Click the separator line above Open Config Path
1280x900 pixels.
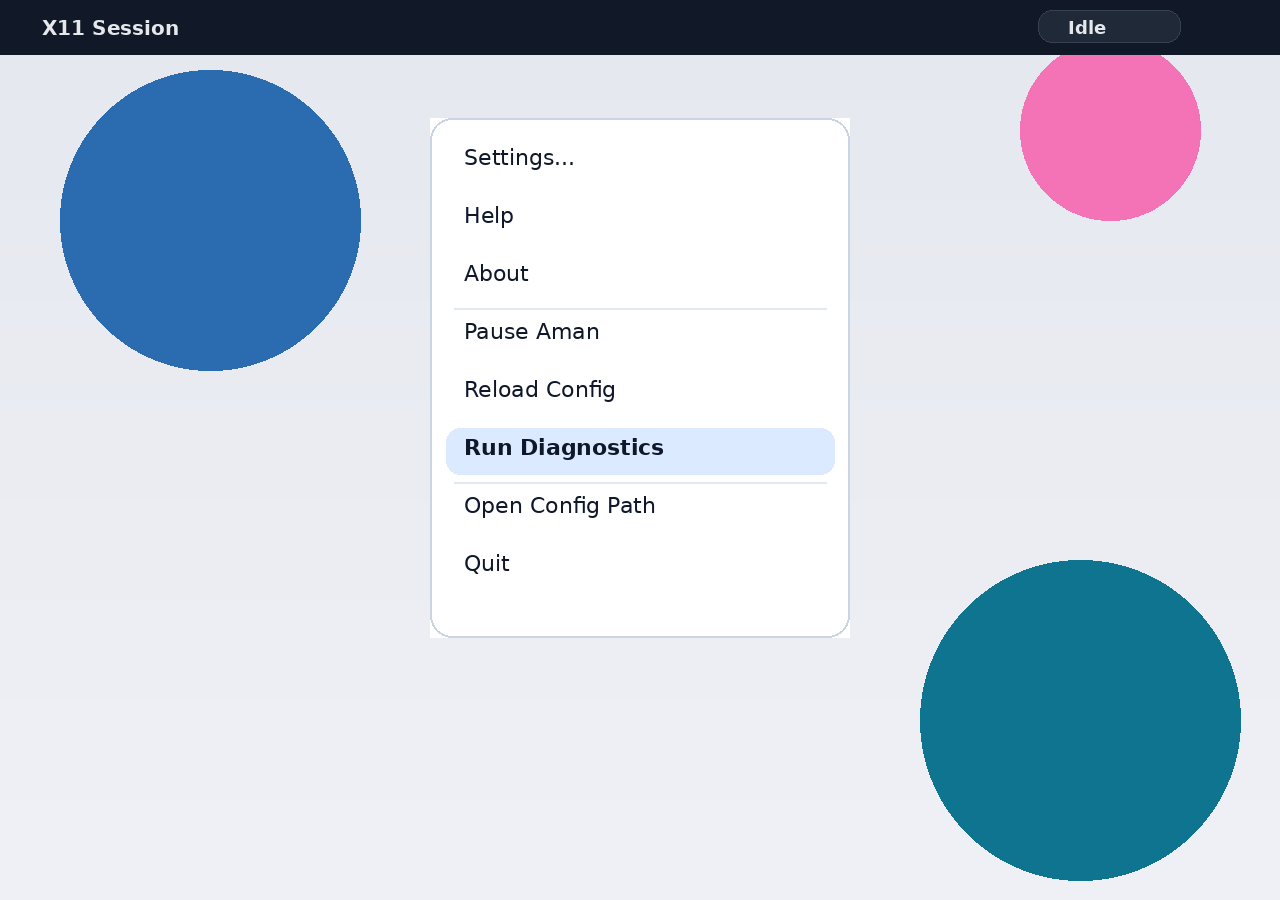[x=640, y=483]
